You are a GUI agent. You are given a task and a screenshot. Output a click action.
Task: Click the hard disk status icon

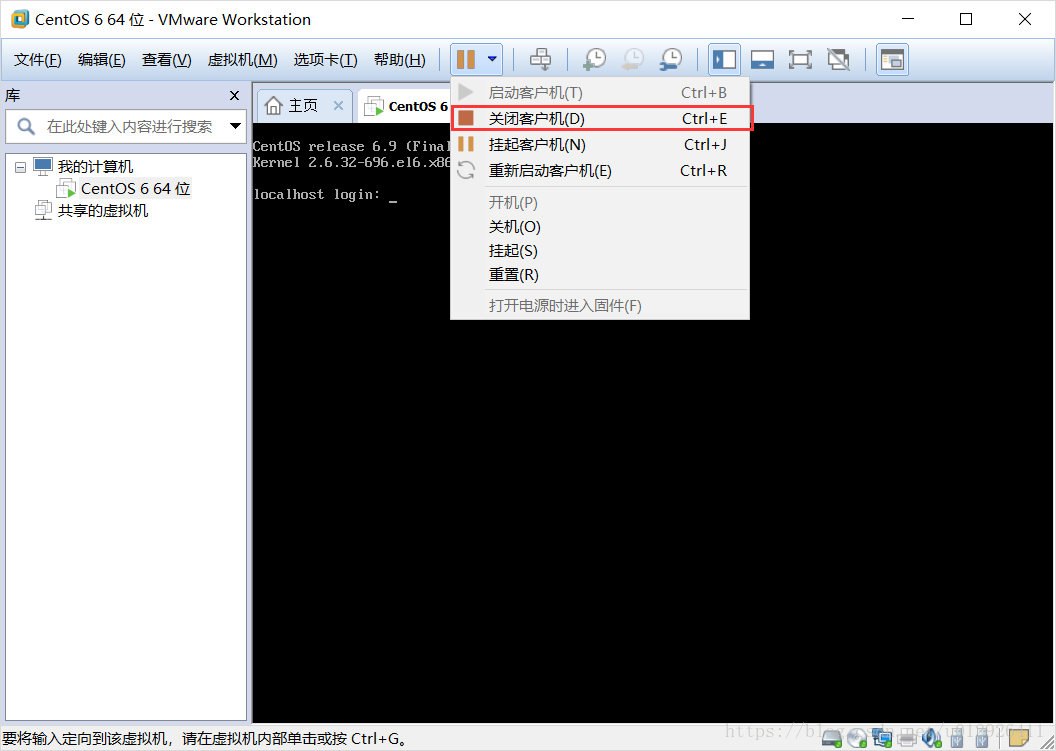coord(832,739)
